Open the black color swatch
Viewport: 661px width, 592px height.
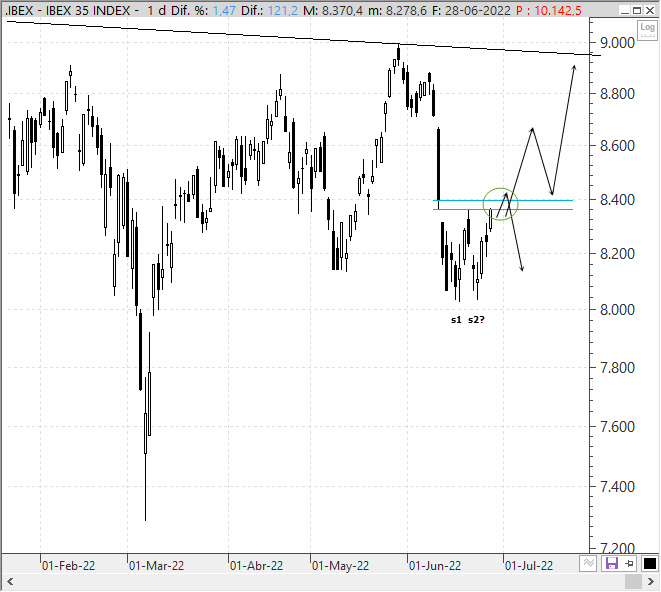pos(650,563)
